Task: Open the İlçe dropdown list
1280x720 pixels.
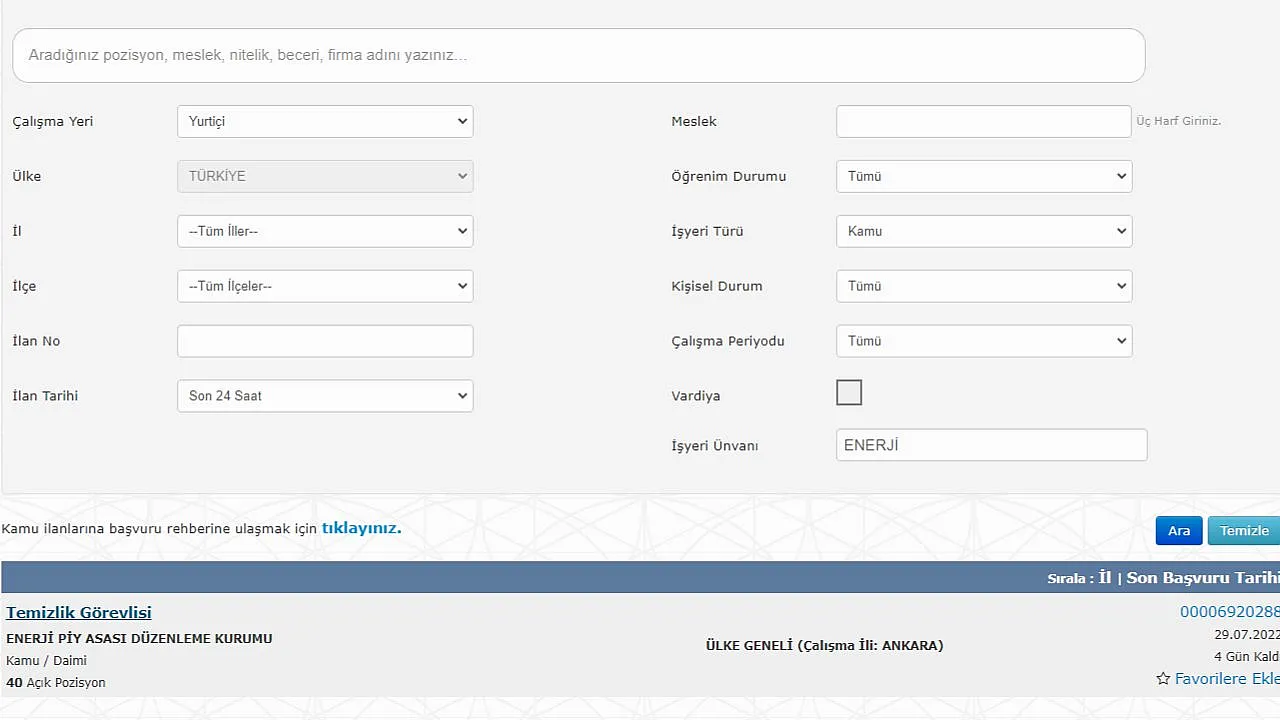Action: tap(325, 286)
